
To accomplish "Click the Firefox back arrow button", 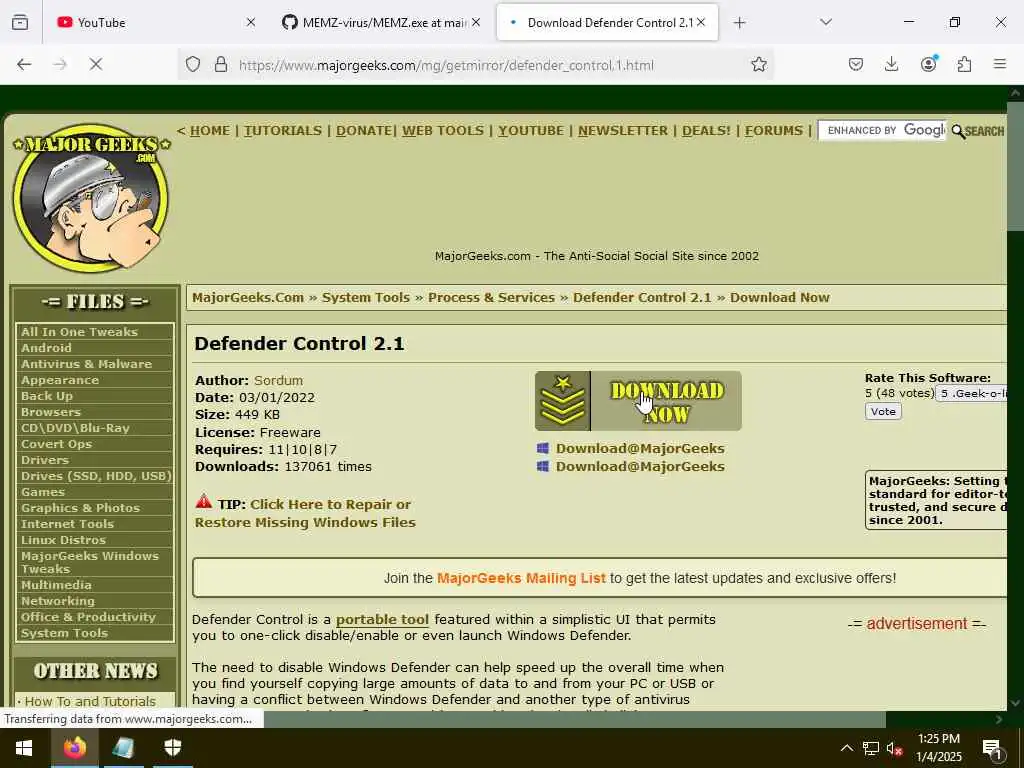I will (24, 64).
